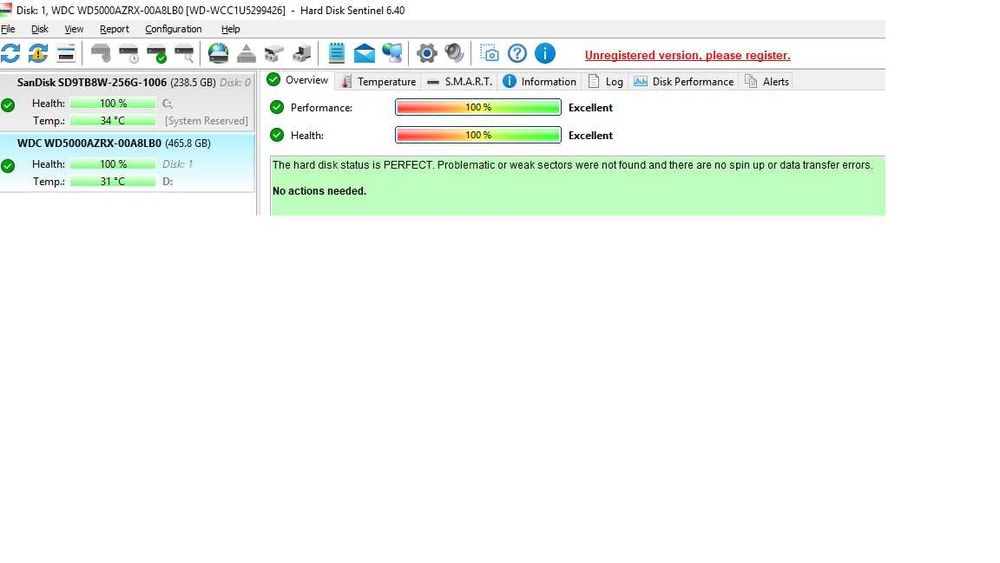The width and height of the screenshot is (1000, 563).
Task: Switch to the Temperature tab
Action: (378, 81)
